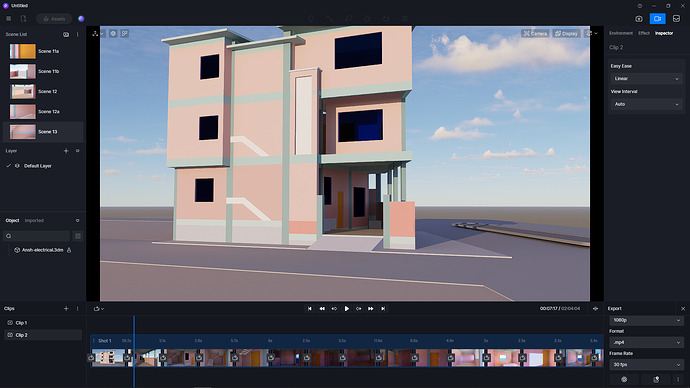The height and width of the screenshot is (388, 690).
Task: Switch to the Environment tab
Action: coord(620,33)
